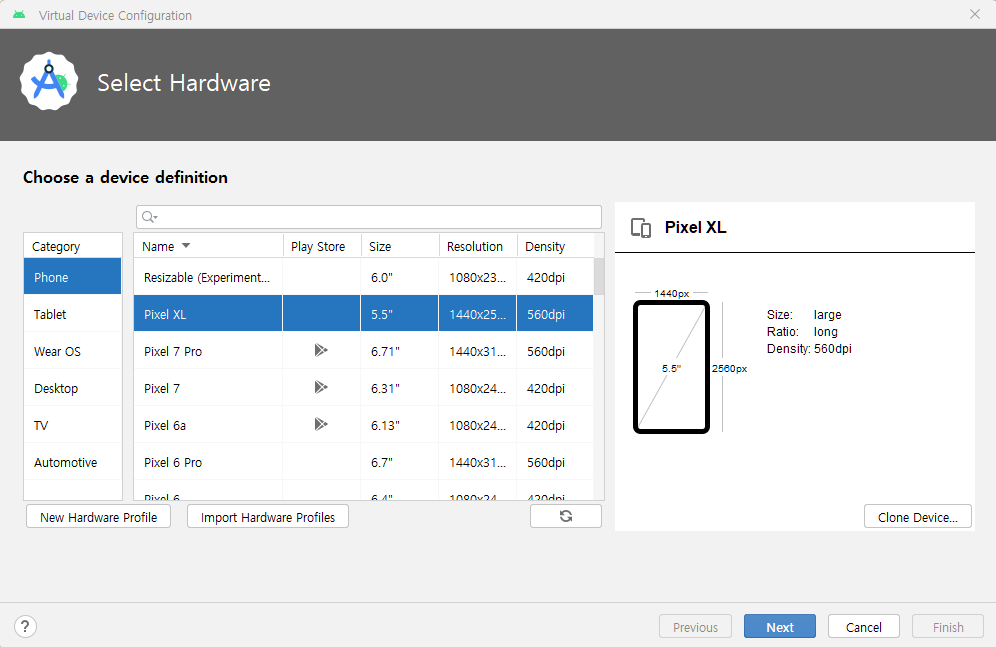
Task: Click the Finish button
Action: point(948,627)
